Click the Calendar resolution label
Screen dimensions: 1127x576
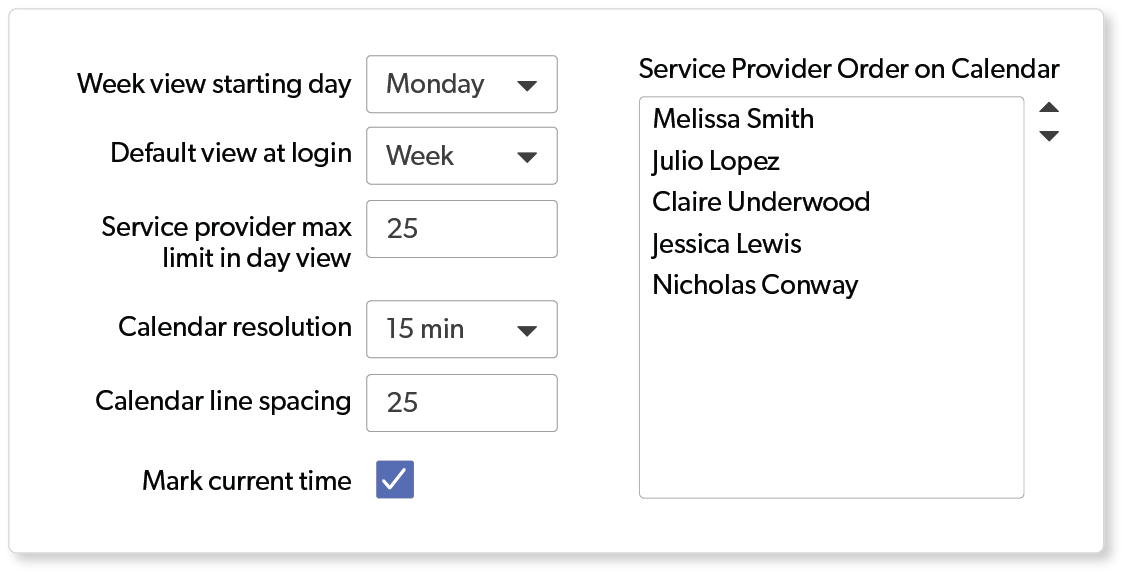coord(235,328)
